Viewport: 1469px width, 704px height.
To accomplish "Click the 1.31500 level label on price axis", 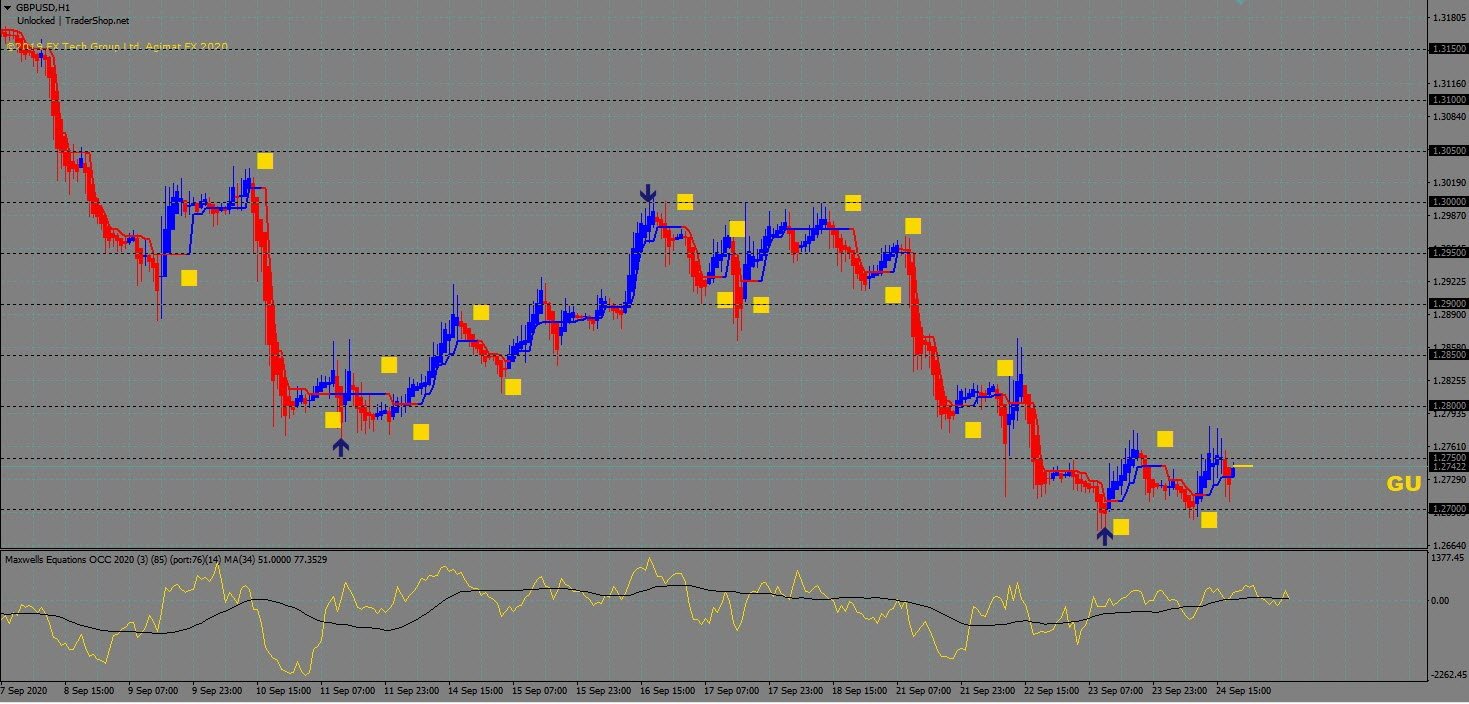I will click(1448, 48).
